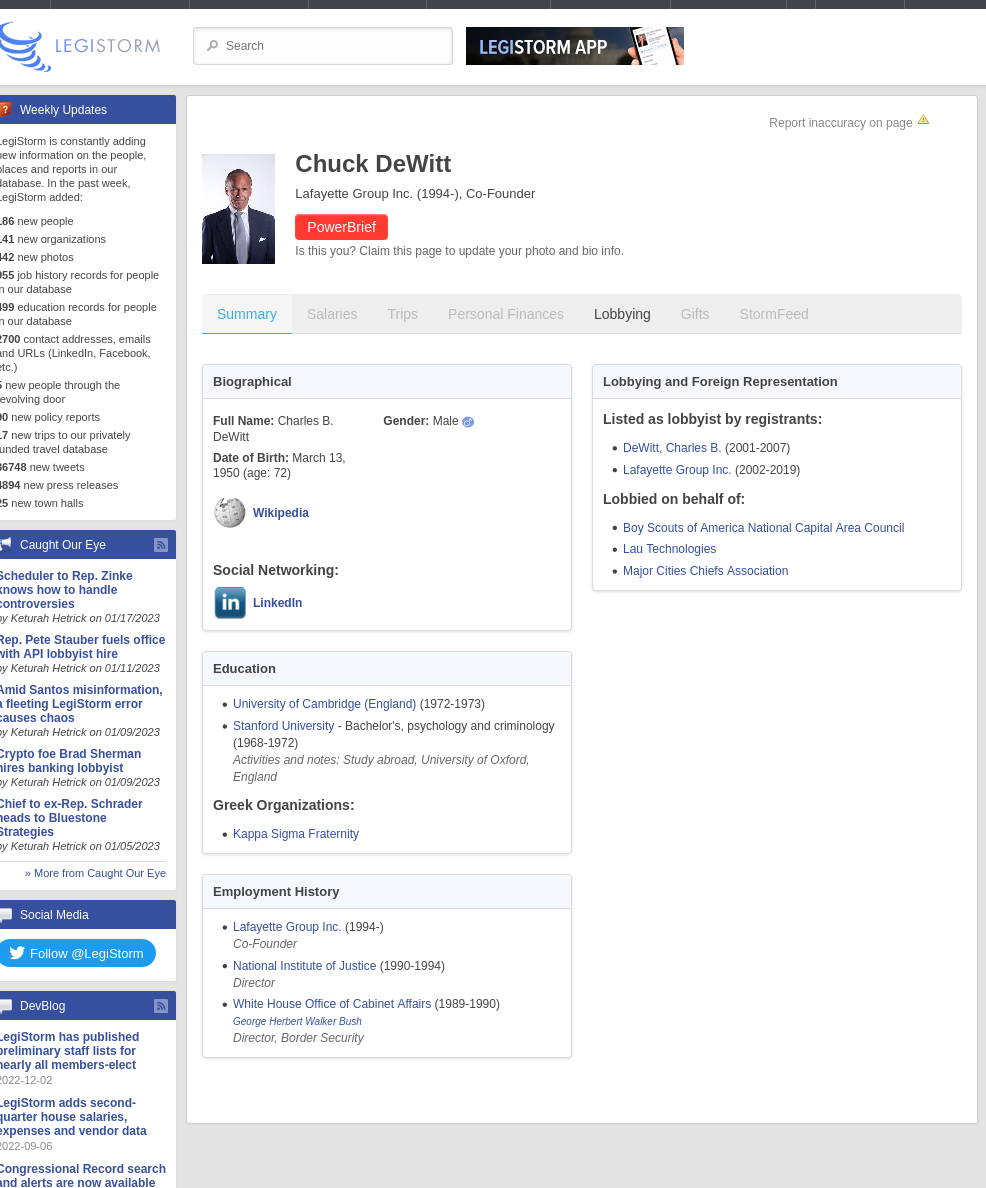
Task: Click the LegiStorm App banner
Action: (x=574, y=46)
